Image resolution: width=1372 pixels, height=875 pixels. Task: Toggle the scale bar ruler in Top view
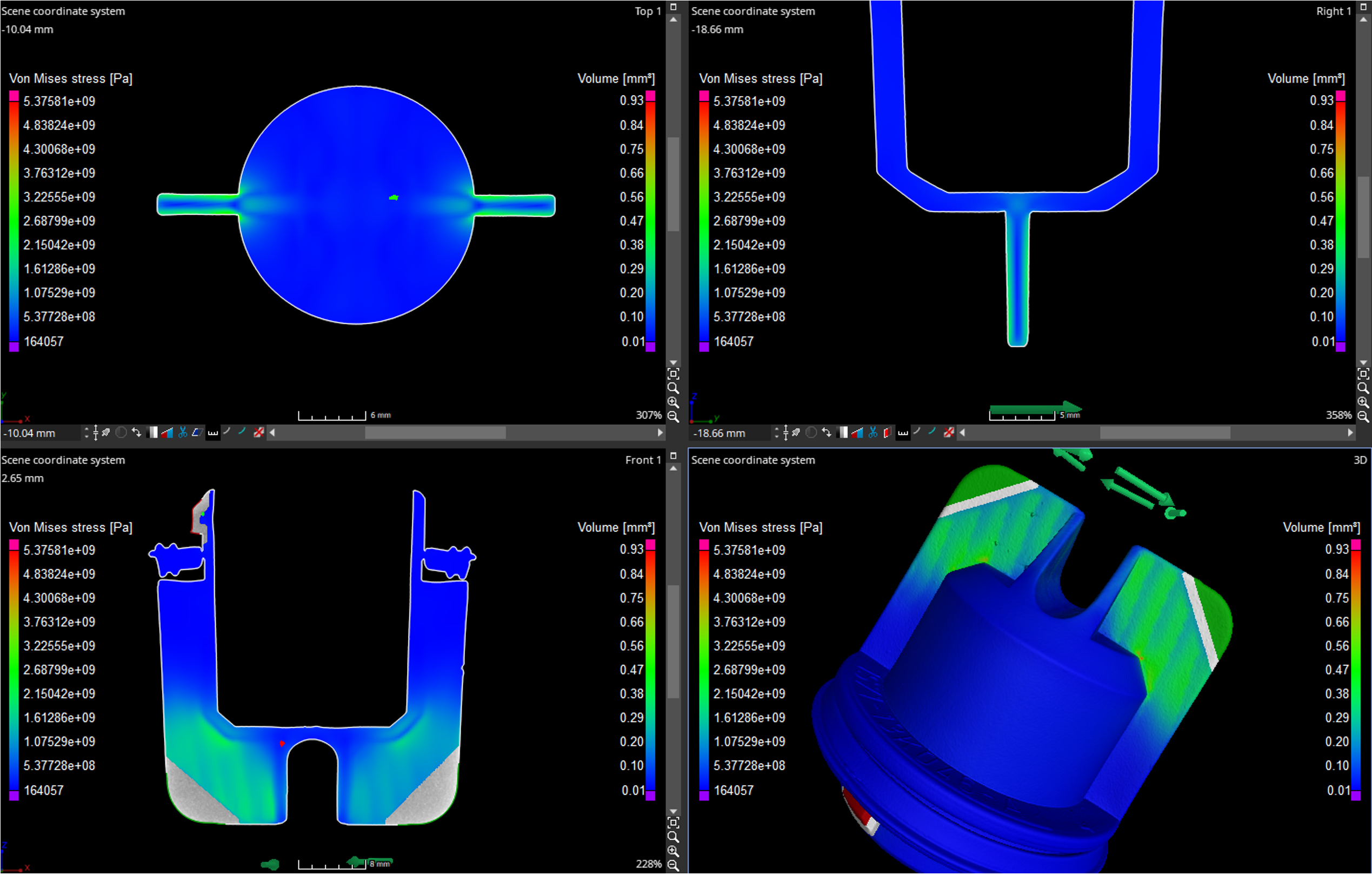(x=213, y=433)
